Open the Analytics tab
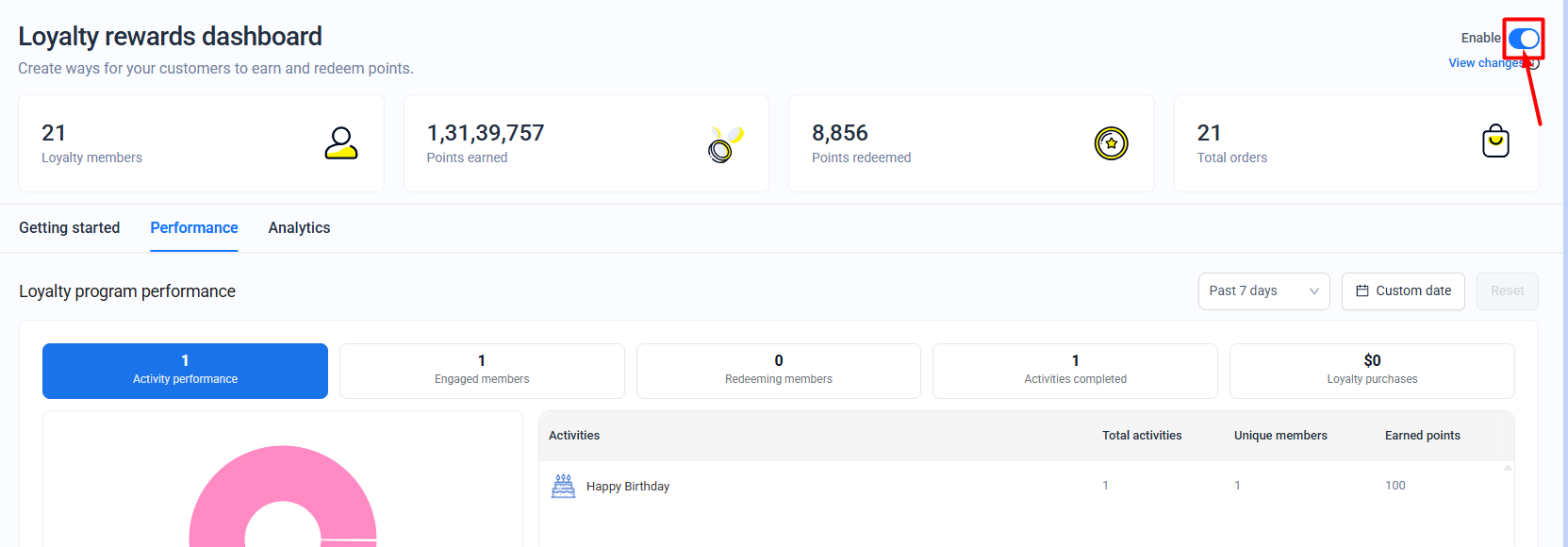This screenshot has height=547, width=1568. click(299, 228)
